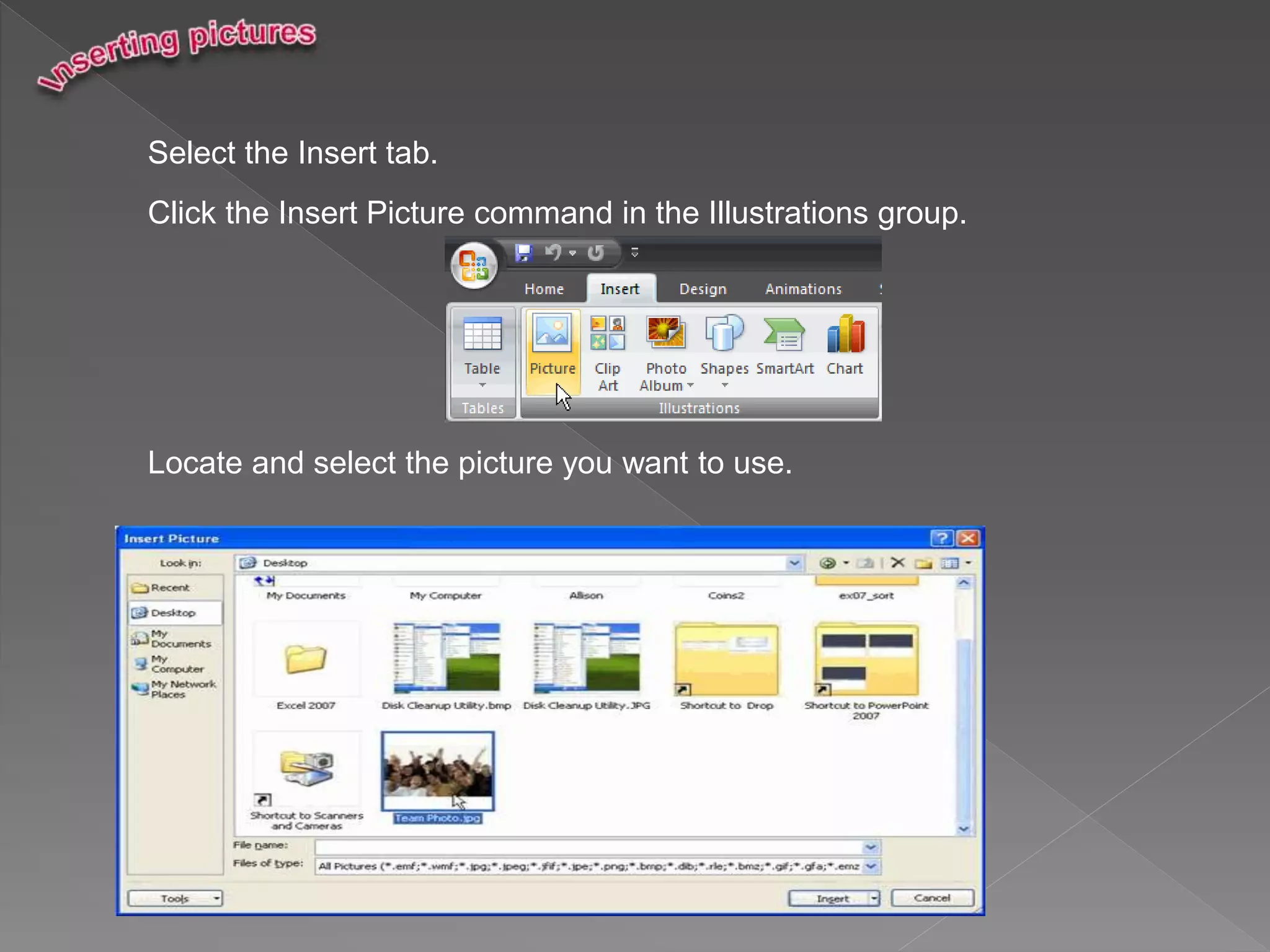Image resolution: width=1270 pixels, height=952 pixels.
Task: Click the Help question mark in dialog
Action: pos(942,537)
